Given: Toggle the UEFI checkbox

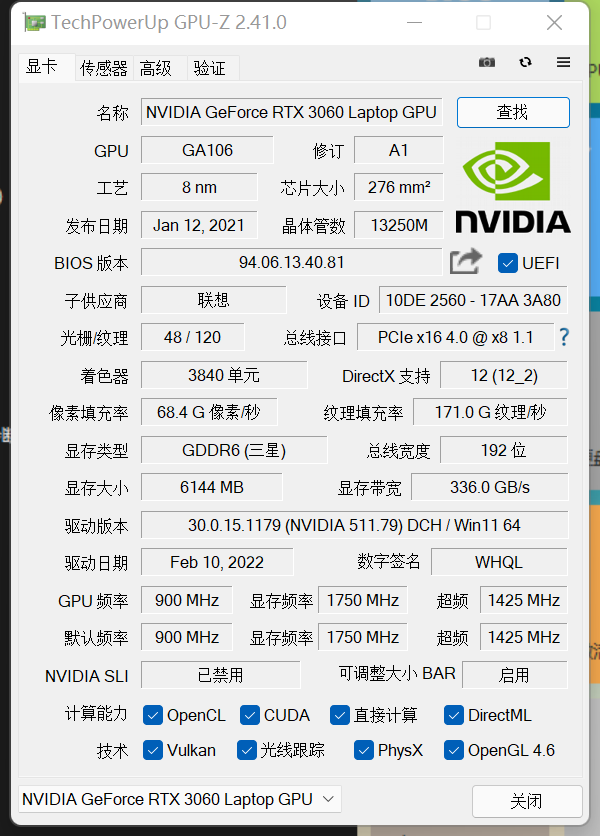Looking at the screenshot, I should [x=507, y=263].
